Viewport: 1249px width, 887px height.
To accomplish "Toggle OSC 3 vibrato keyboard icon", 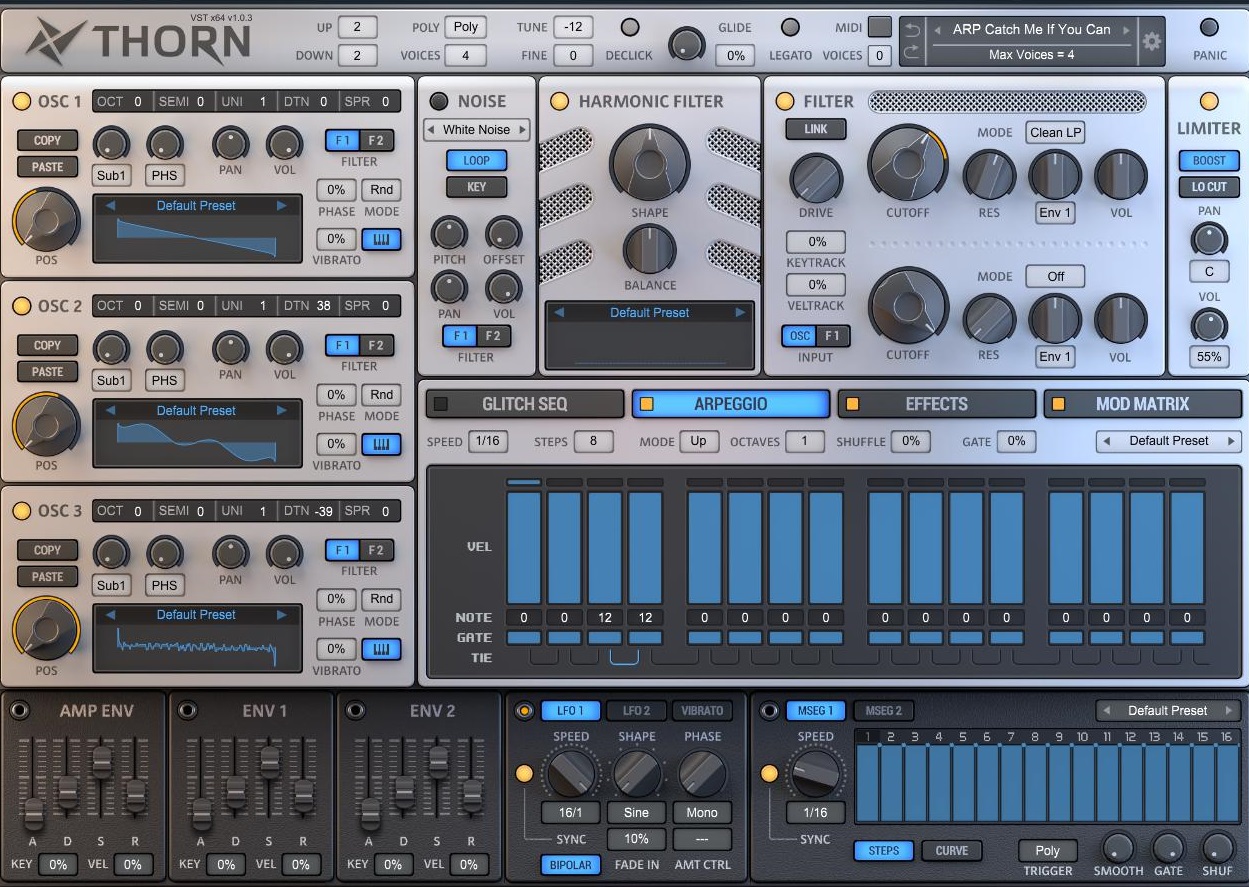I will [381, 649].
